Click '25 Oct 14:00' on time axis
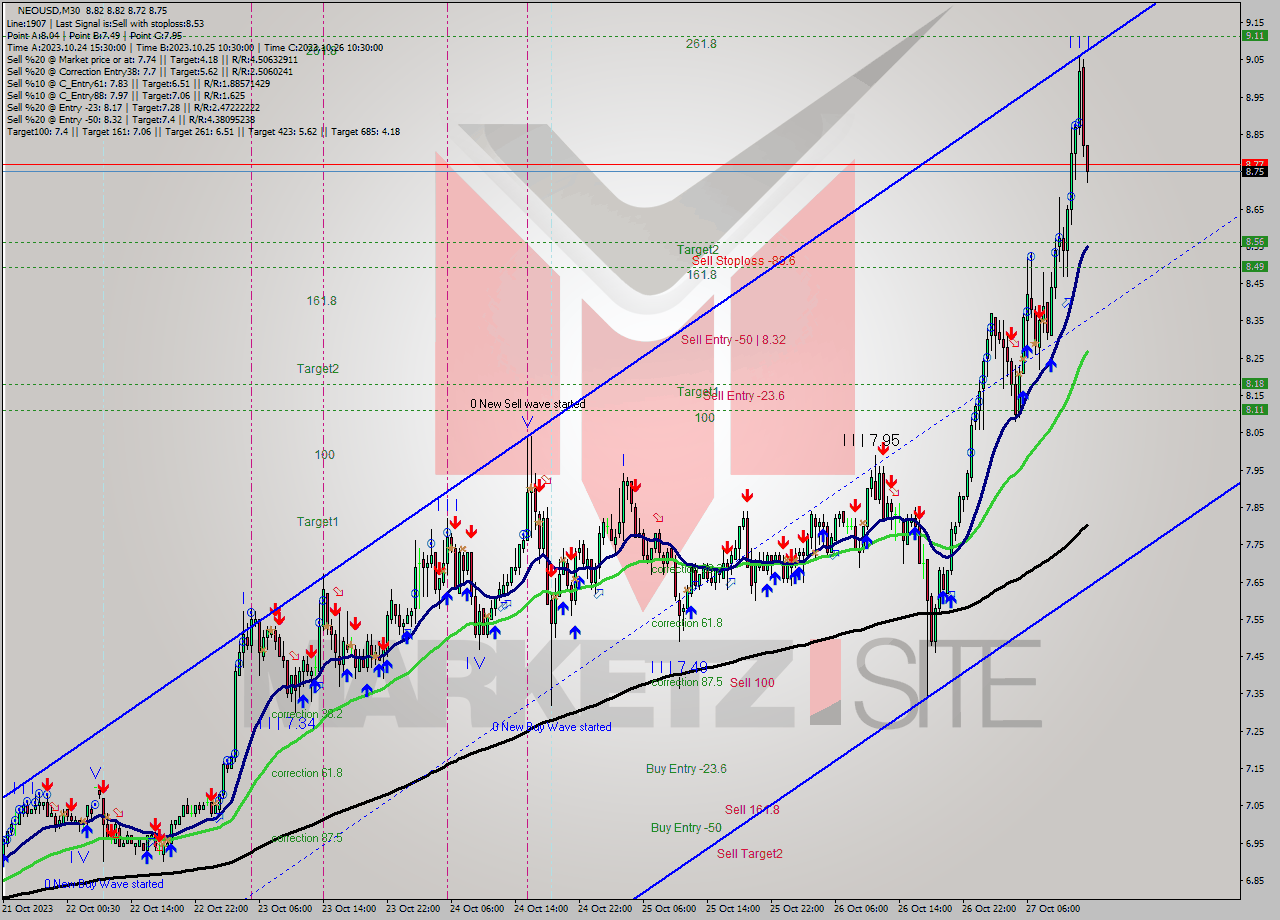 point(734,909)
